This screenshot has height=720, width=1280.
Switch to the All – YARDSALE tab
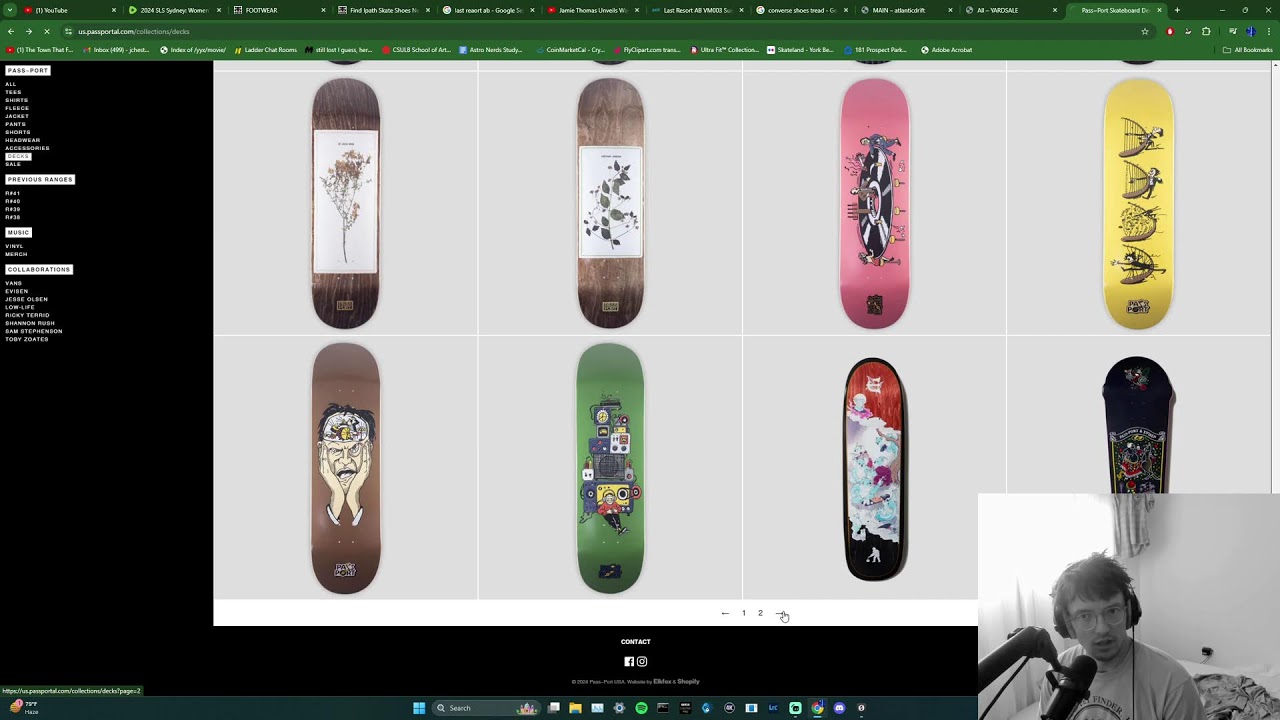[1010, 10]
